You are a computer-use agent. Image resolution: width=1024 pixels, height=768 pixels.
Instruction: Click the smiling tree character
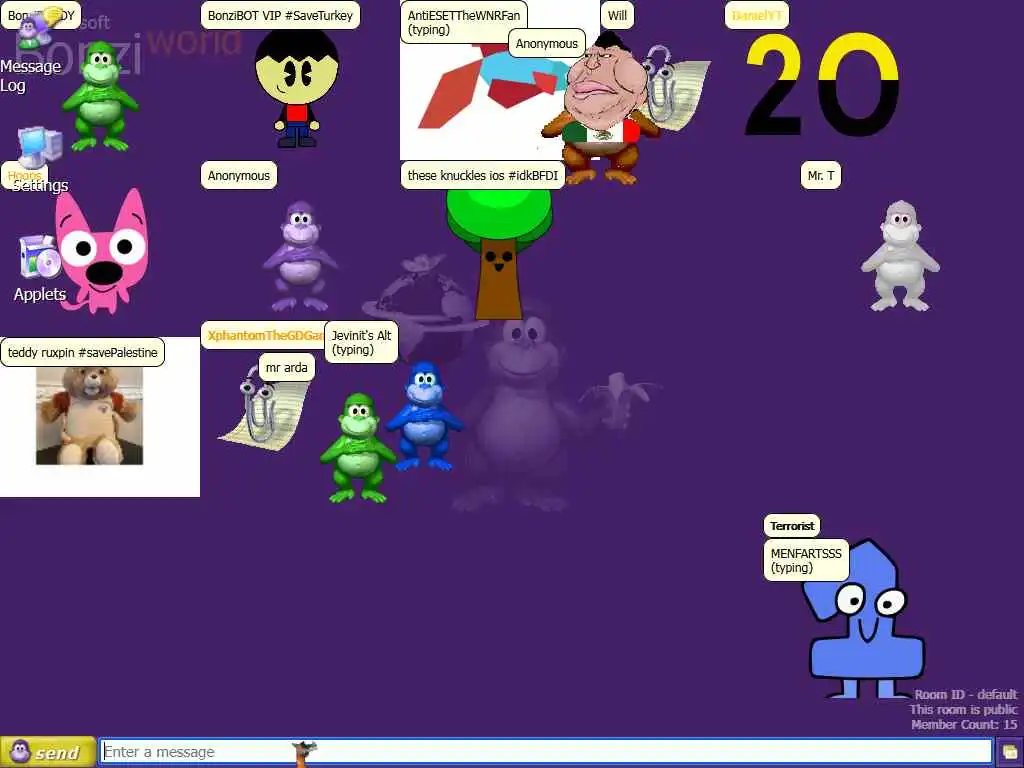pyautogui.click(x=499, y=253)
